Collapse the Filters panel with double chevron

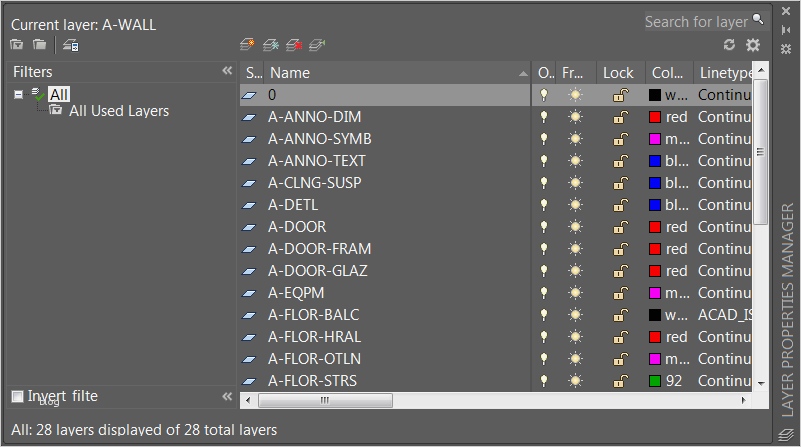click(x=227, y=72)
